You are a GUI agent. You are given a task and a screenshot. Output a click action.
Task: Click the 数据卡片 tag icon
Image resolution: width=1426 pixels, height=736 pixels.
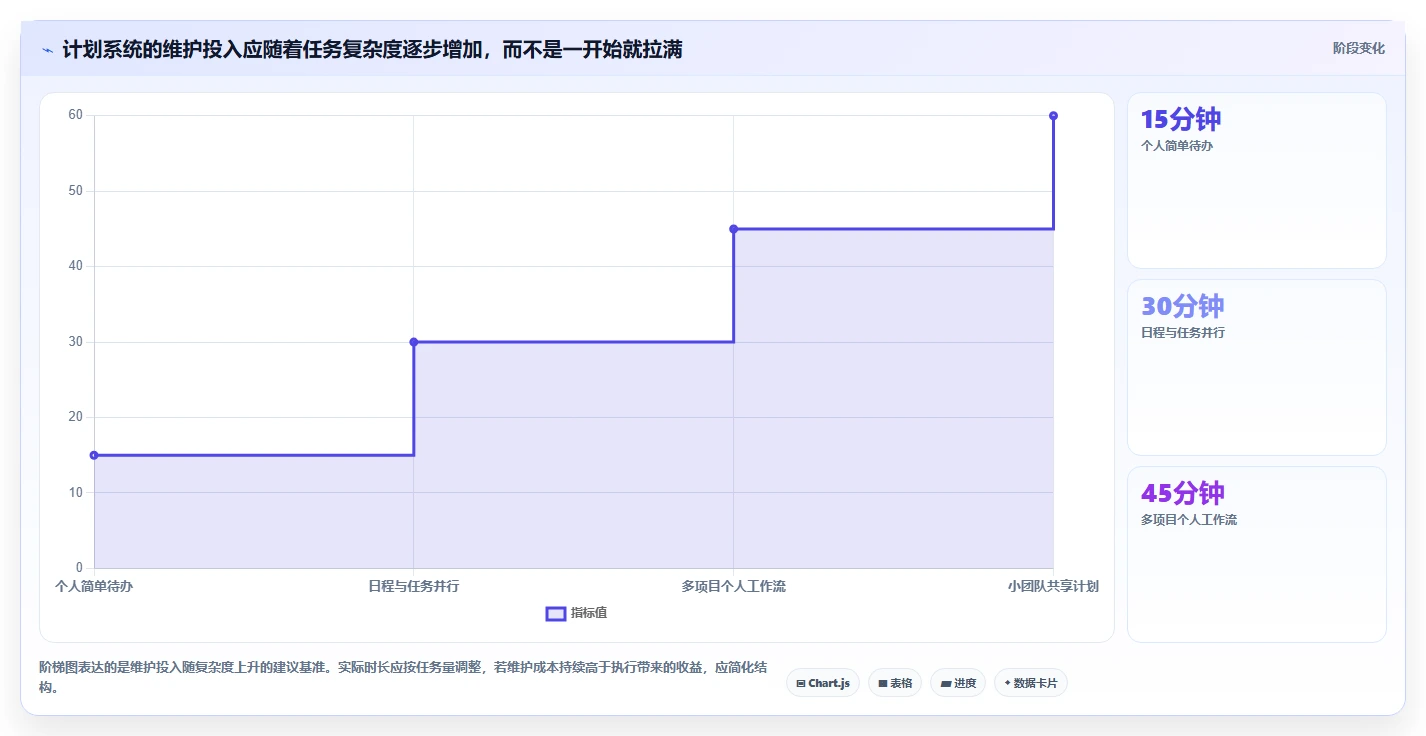point(1007,683)
